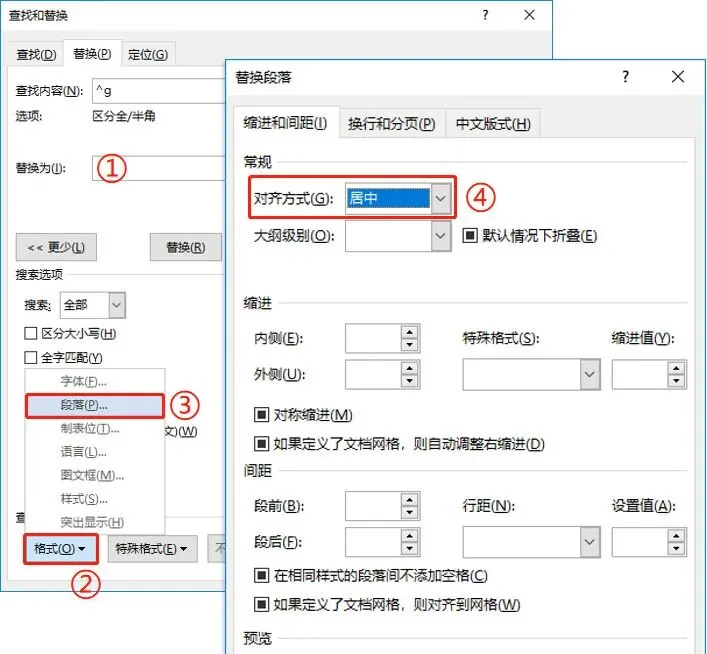Enable 区分大小写(H) checkbox
The height and width of the screenshot is (654, 707).
[30, 333]
